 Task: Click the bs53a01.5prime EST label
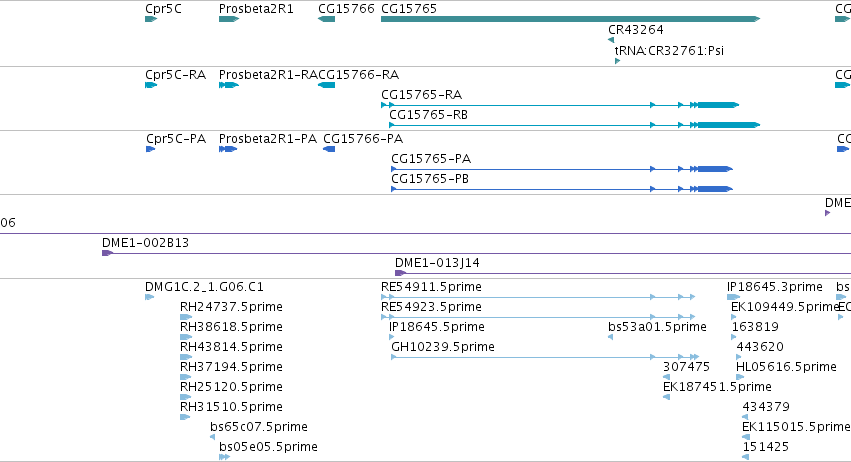[657, 327]
